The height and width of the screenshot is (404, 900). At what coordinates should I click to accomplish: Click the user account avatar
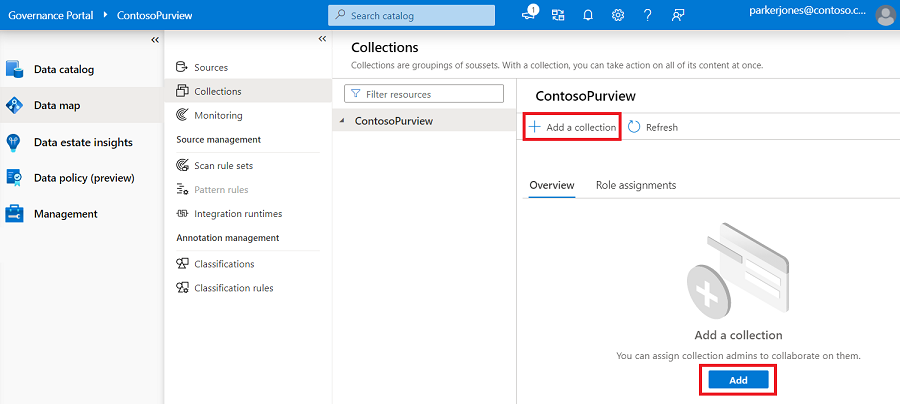tap(885, 15)
